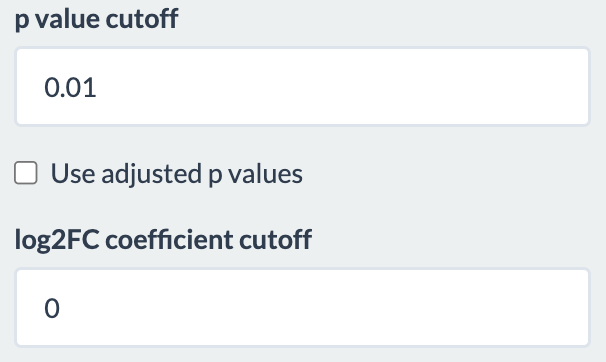
Task: Select the 0.01 value in p value field
Action: 70,87
